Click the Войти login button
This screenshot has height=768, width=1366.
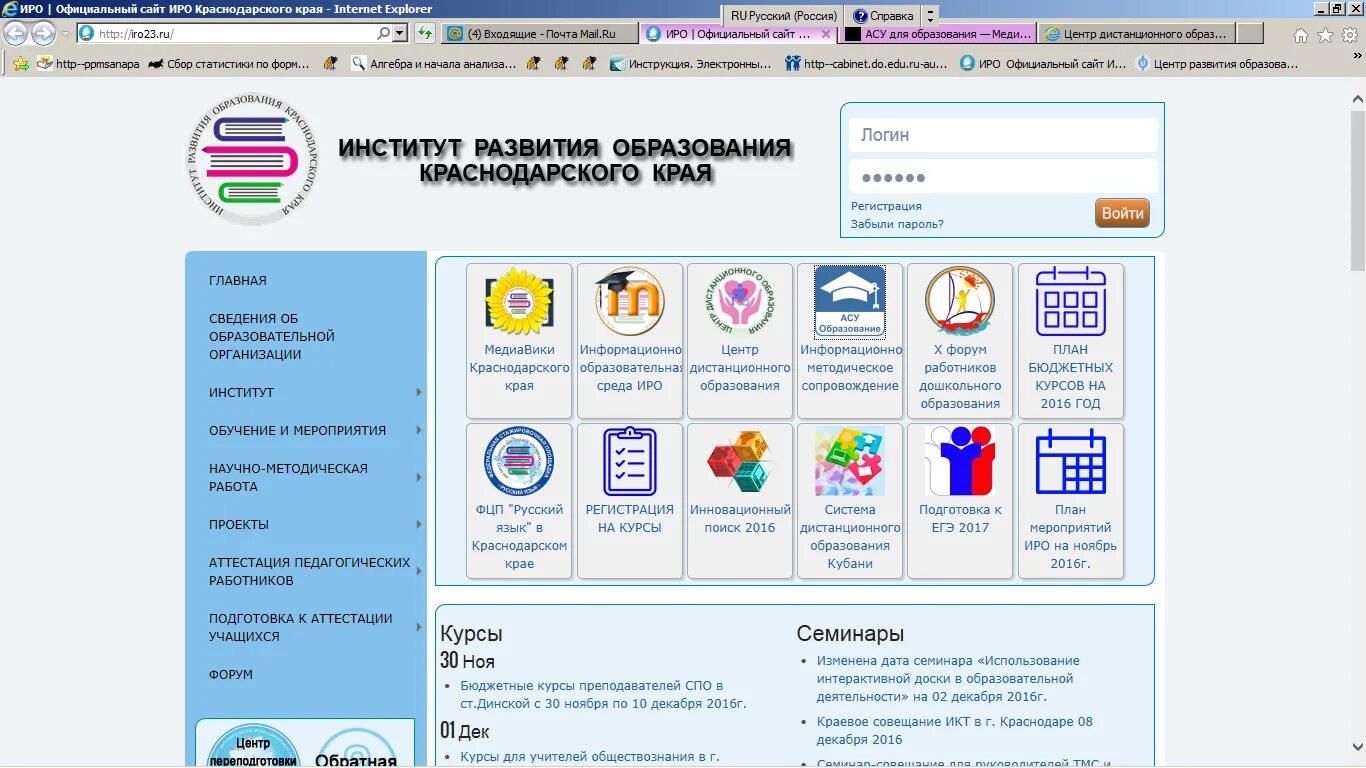click(x=1122, y=213)
